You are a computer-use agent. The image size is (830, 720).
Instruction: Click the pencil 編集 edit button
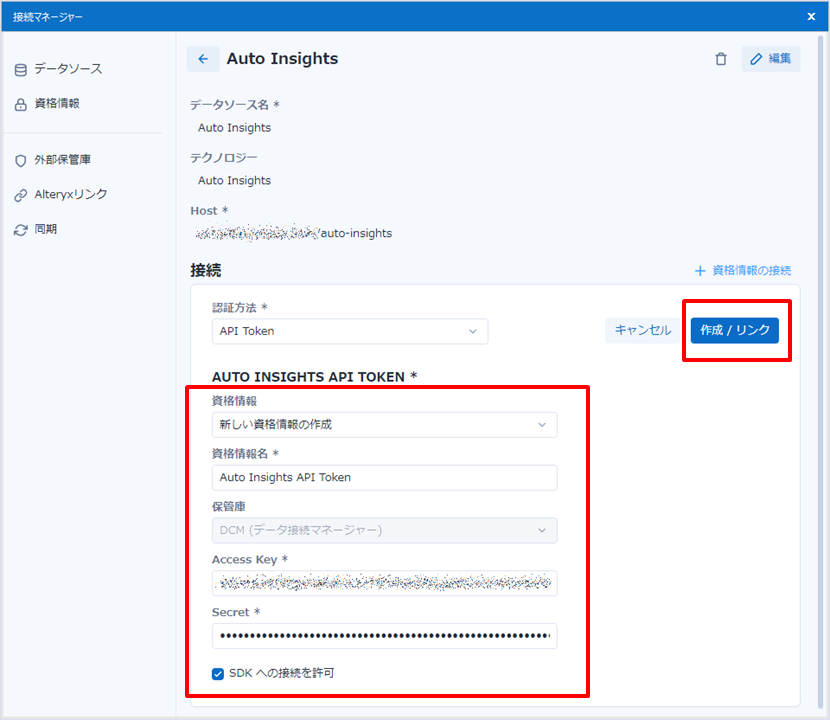click(x=770, y=59)
